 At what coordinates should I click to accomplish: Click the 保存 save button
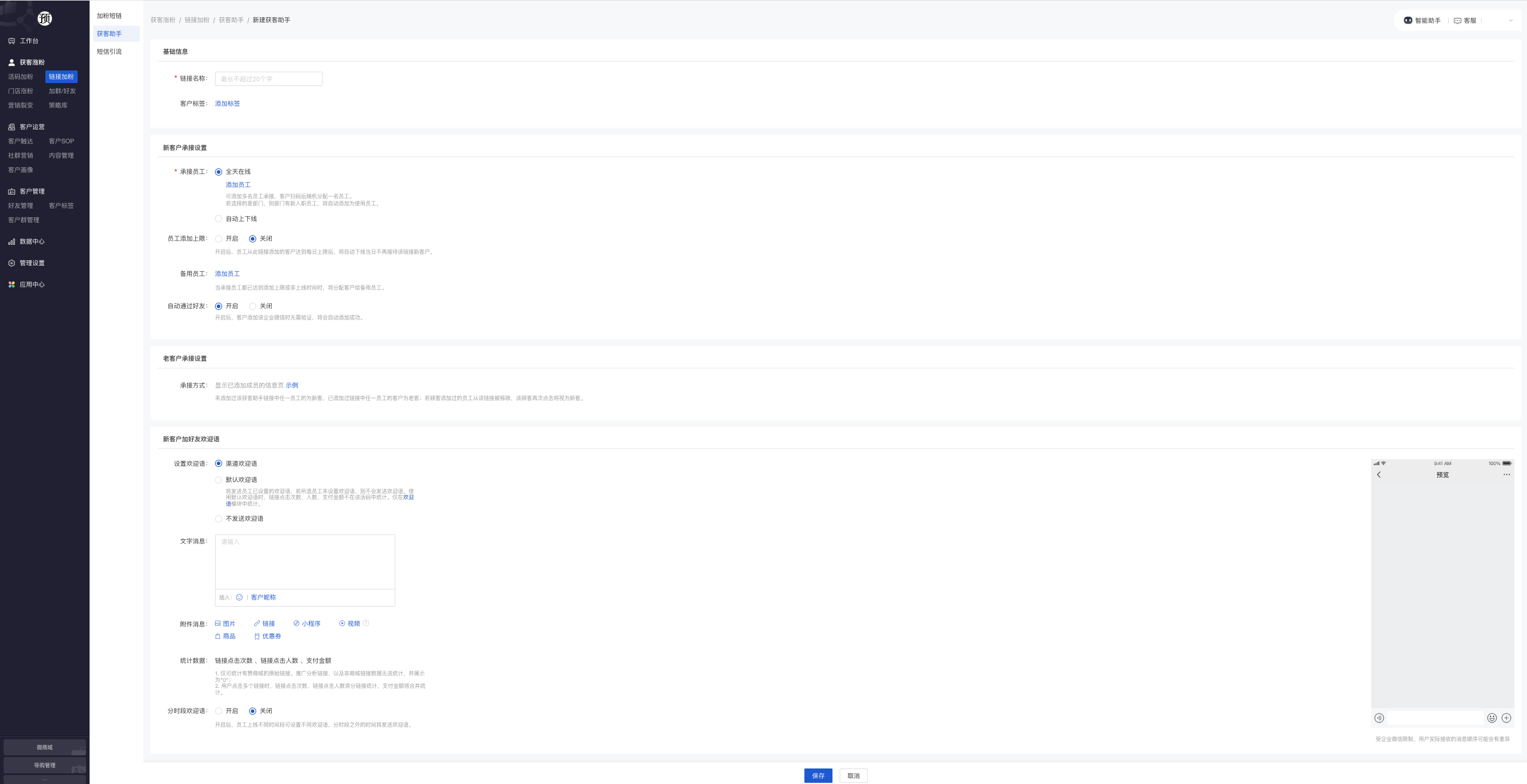point(818,776)
